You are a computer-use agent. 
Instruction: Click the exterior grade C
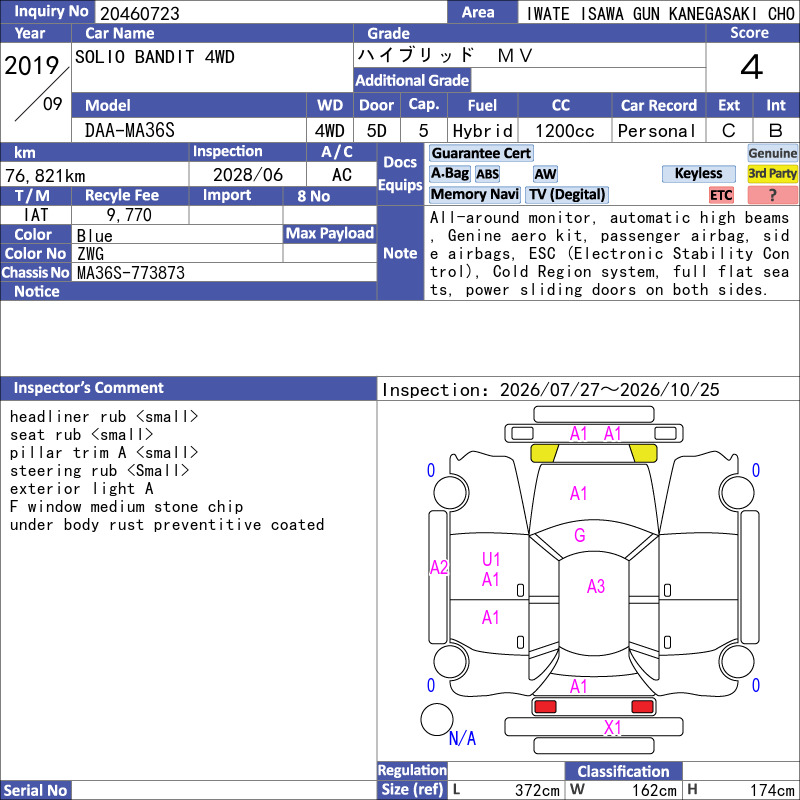[729, 131]
